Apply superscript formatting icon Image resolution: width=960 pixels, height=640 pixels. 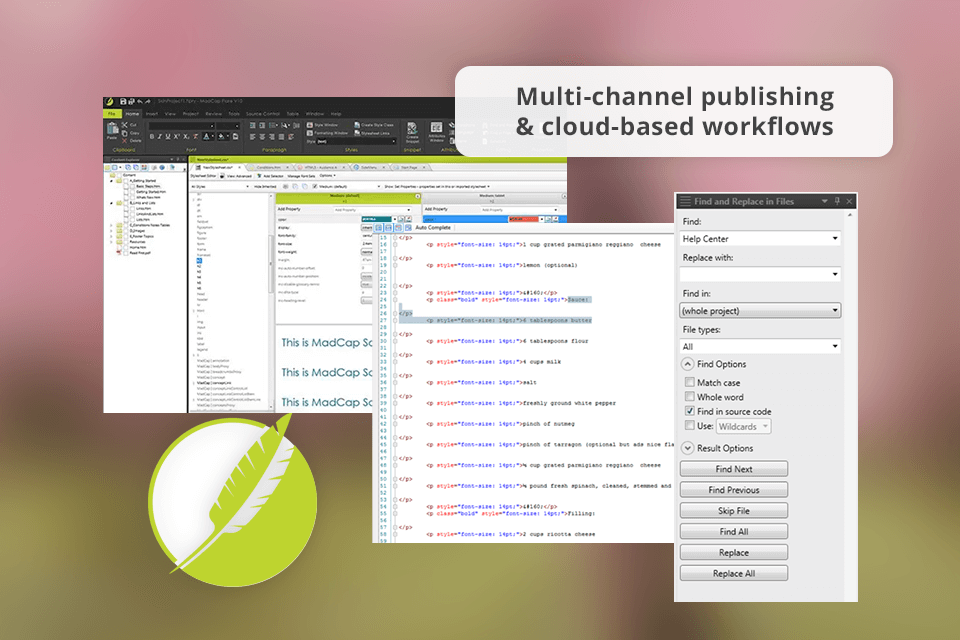tap(177, 137)
